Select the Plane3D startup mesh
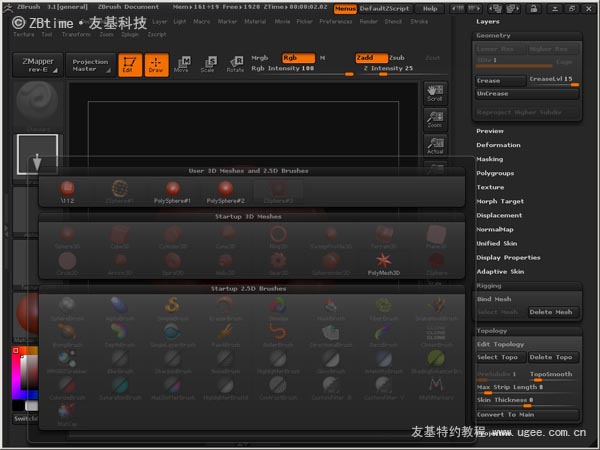The width and height of the screenshot is (600, 450). [x=436, y=237]
